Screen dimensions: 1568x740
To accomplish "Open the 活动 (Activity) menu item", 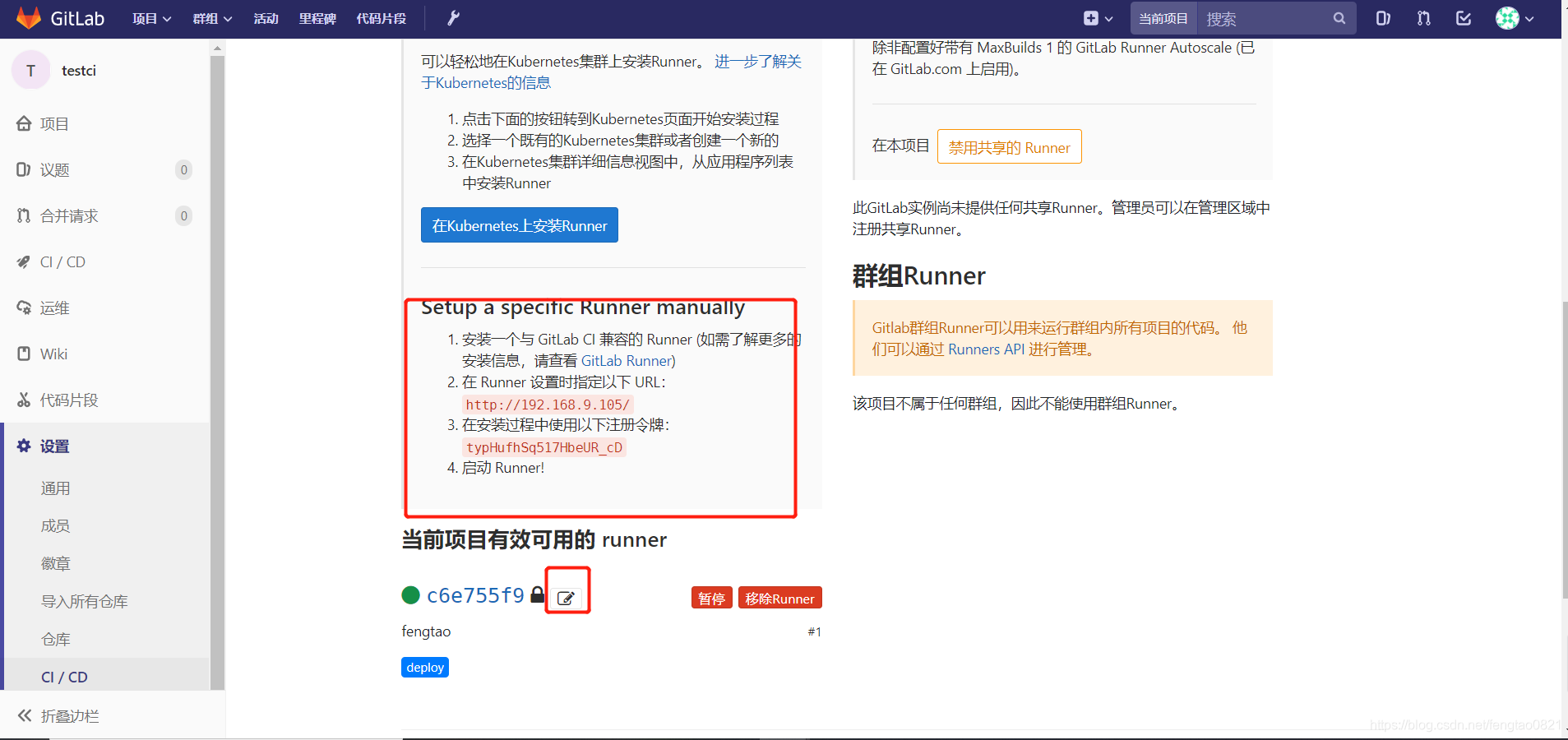I will point(266,18).
